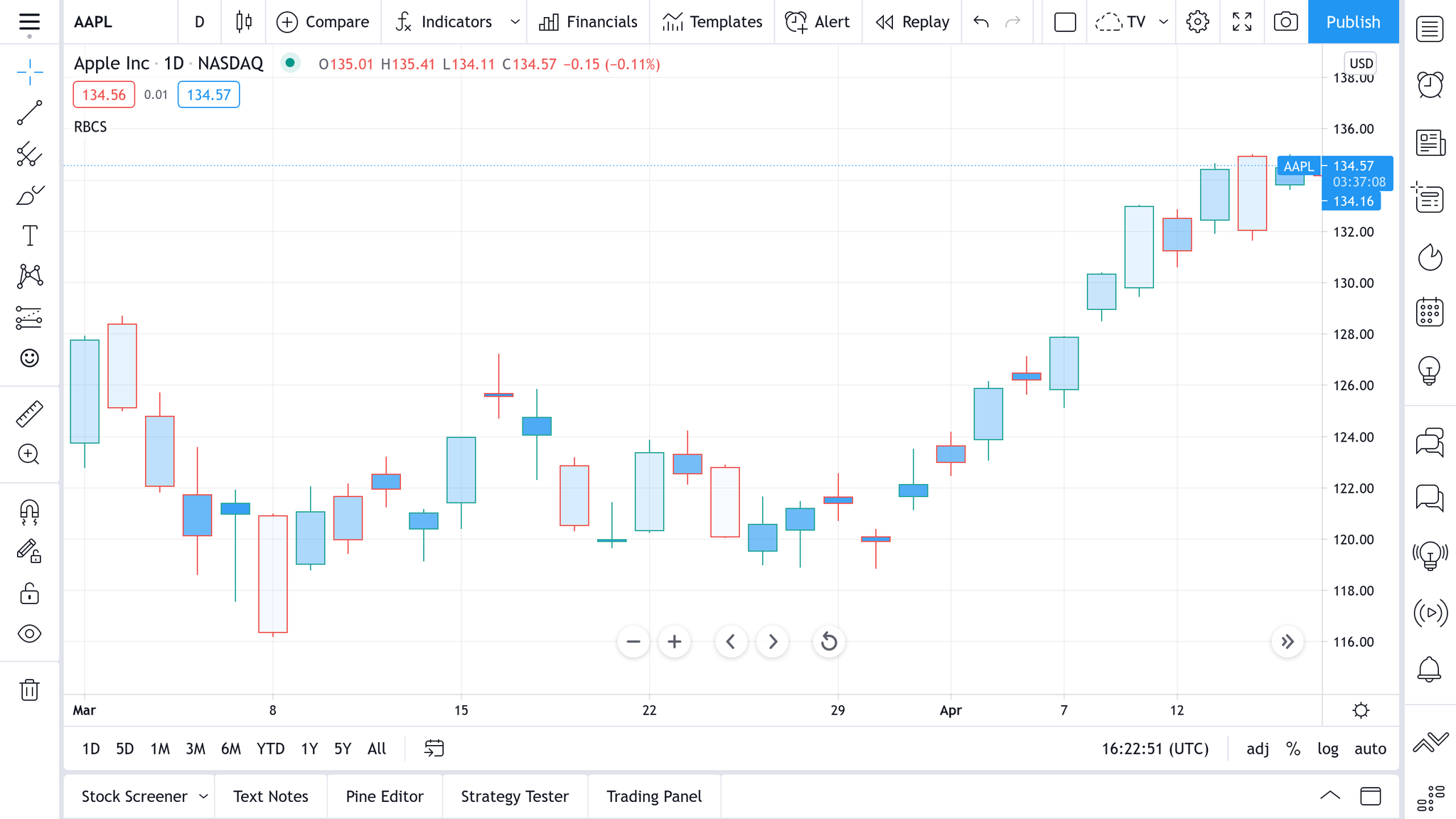Select the brush drawing tool

pyautogui.click(x=30, y=196)
